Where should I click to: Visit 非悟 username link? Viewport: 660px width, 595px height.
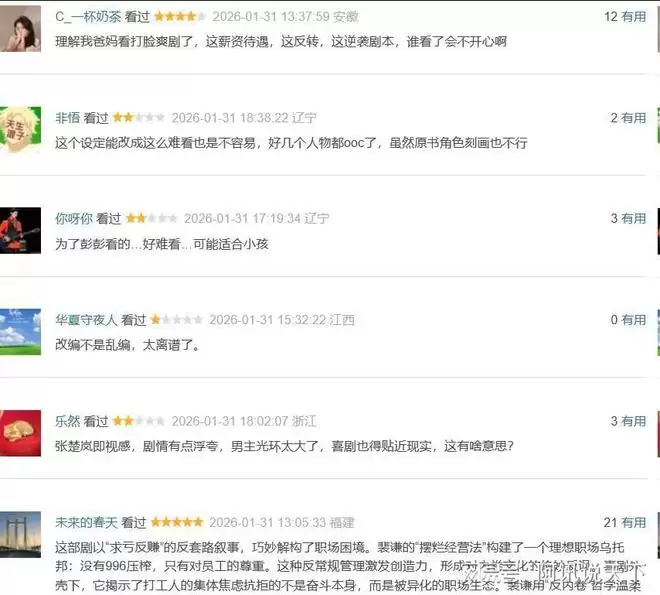67,118
